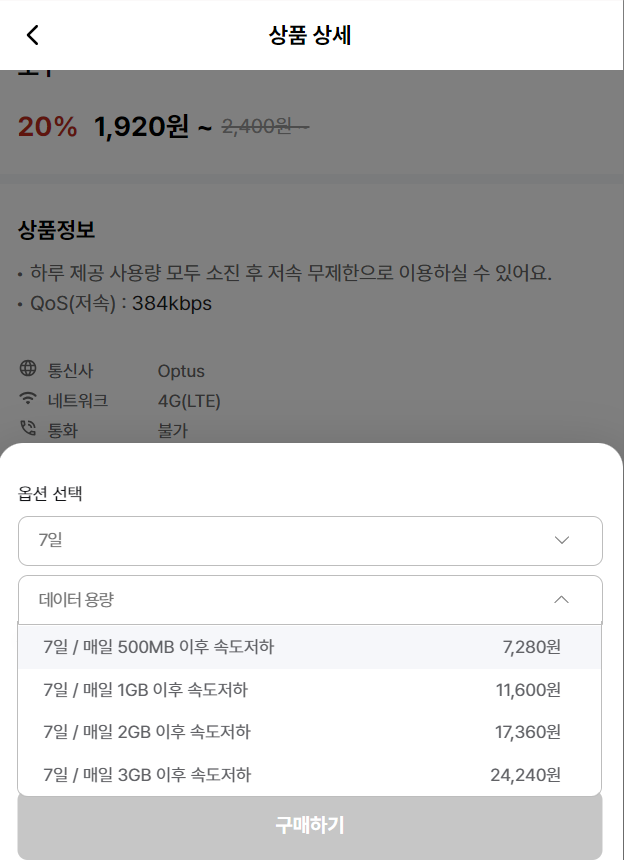This screenshot has width=624, height=860.
Task: Select 매일 500MB 이후 속도저하 option
Action: tap(310, 647)
